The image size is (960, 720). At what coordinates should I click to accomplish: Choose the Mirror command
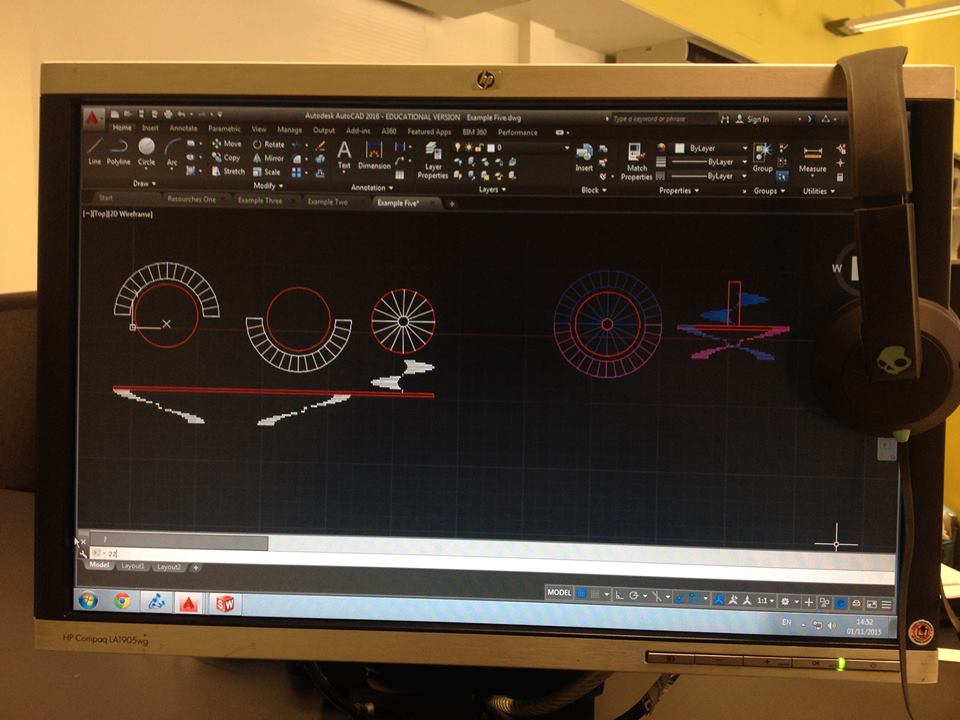268,158
